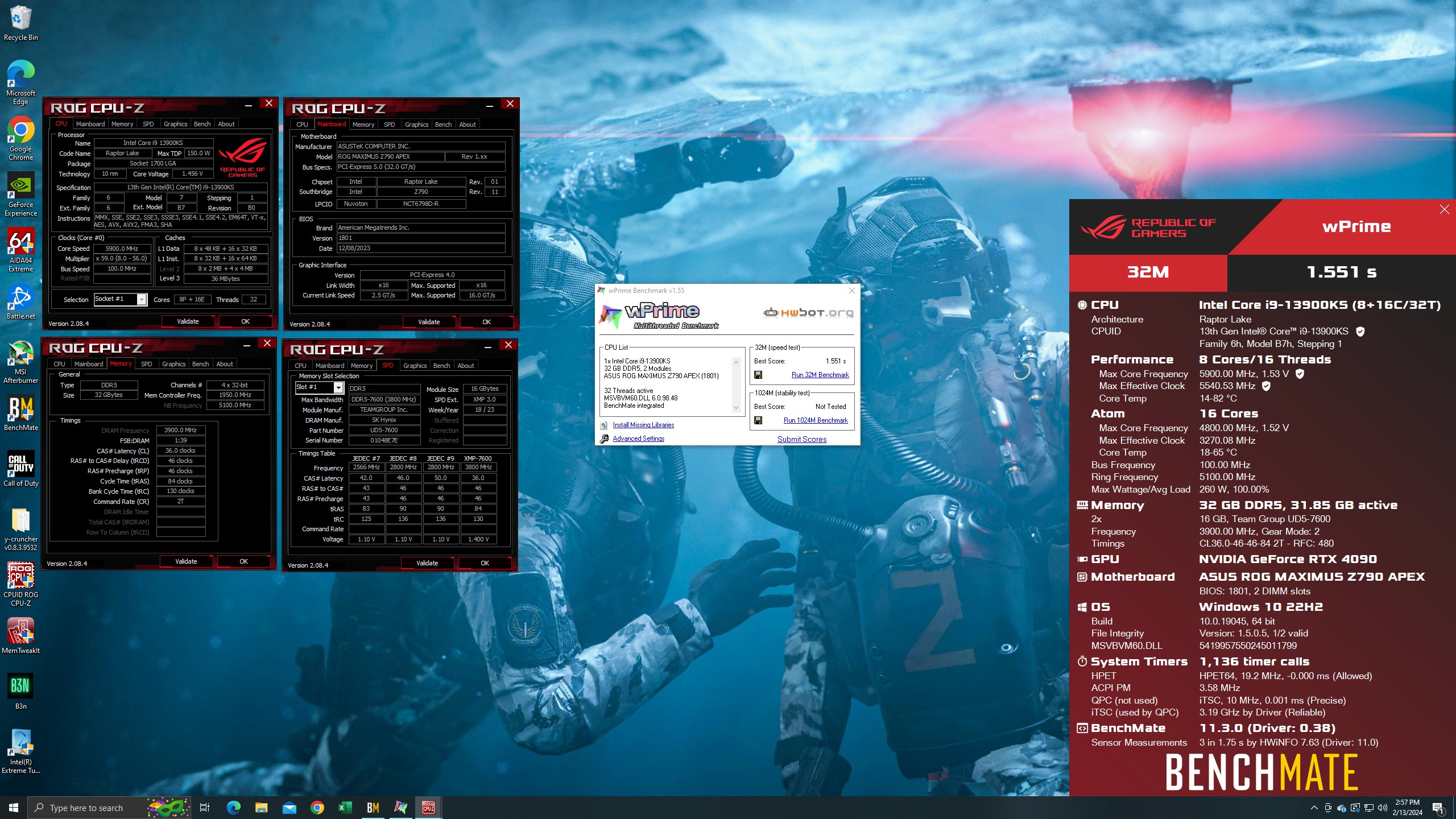Click the Part Number UD5-7600 field

coord(384,431)
